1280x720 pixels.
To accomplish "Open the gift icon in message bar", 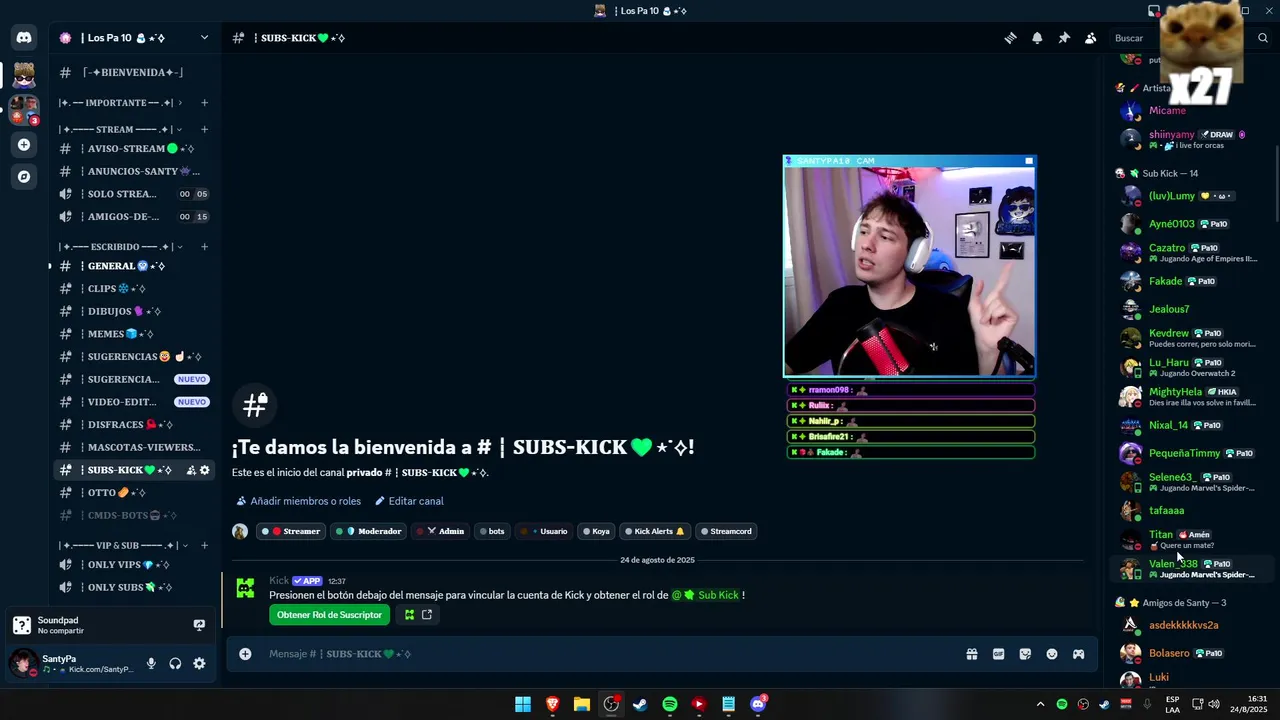I will click(x=971, y=654).
